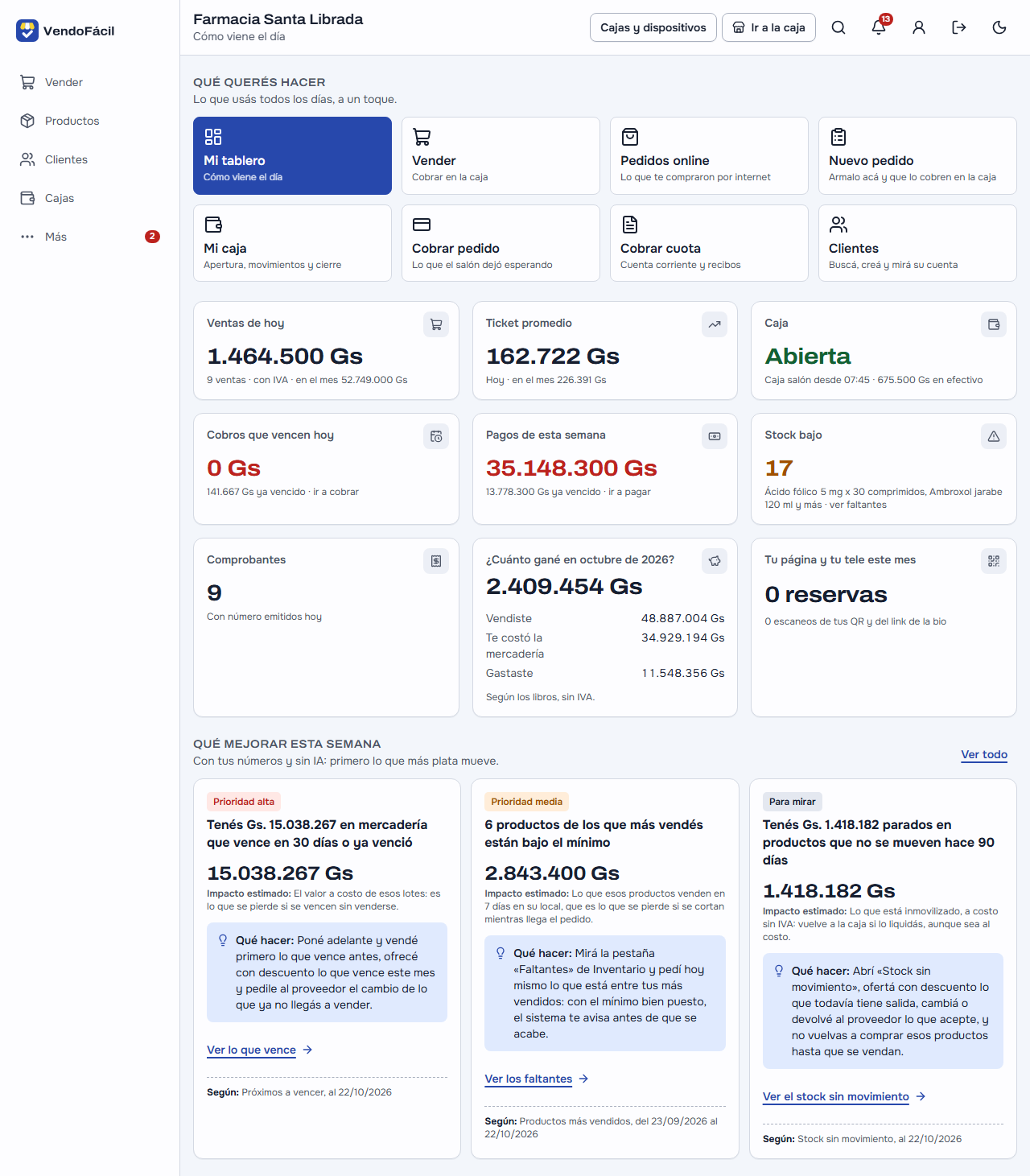Toggle dark mode moon icon
1030x1176 pixels.
pos(999,27)
